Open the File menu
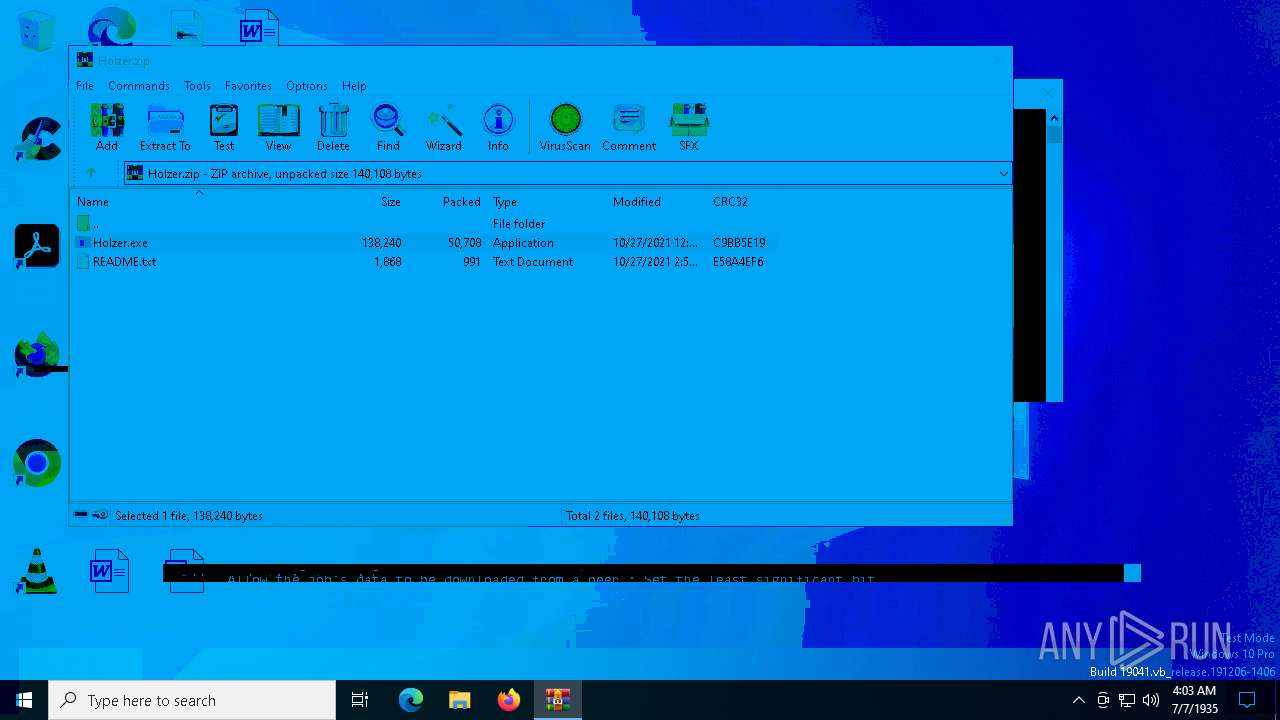This screenshot has width=1280, height=720. click(85, 86)
